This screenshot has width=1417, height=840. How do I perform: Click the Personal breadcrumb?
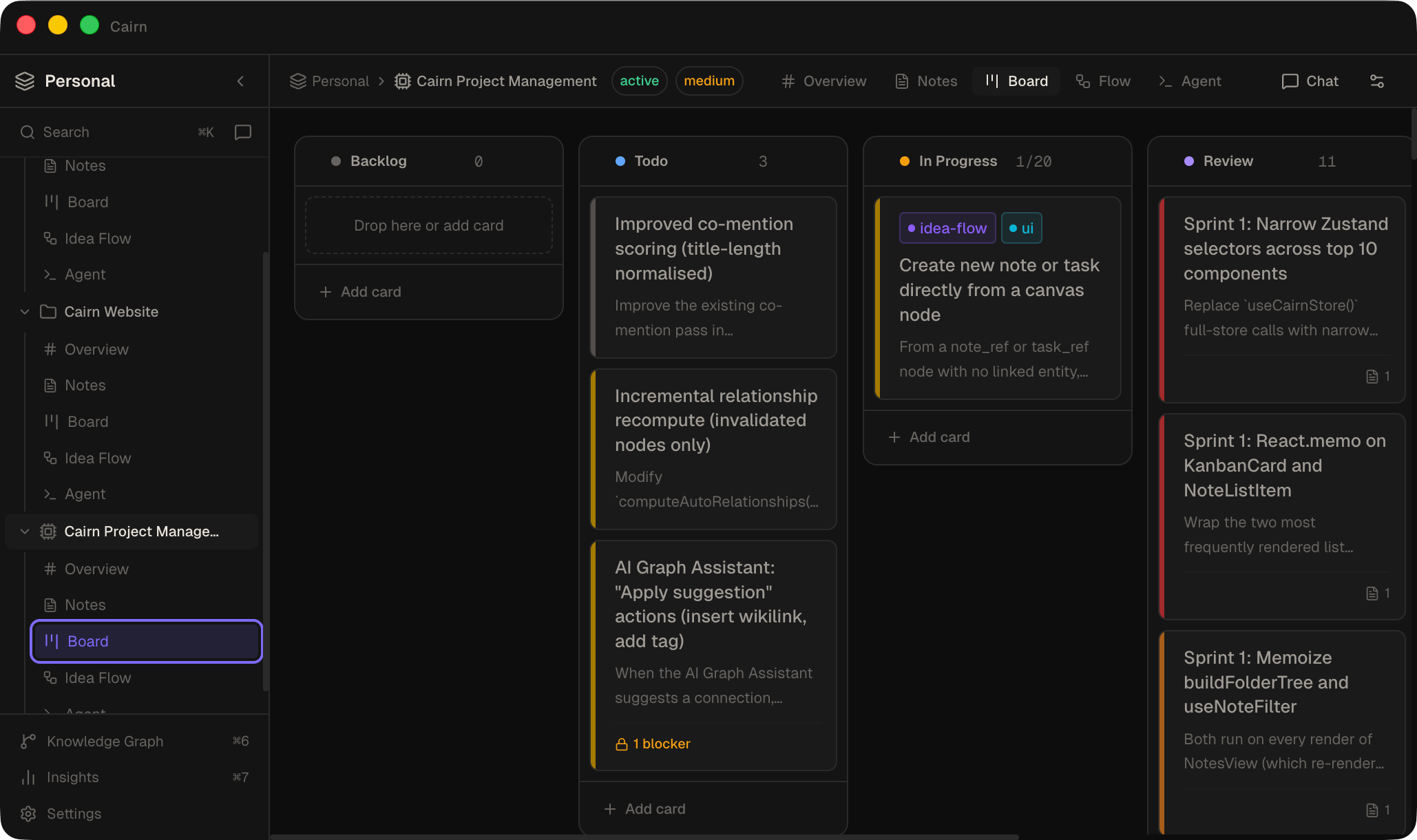pos(330,81)
